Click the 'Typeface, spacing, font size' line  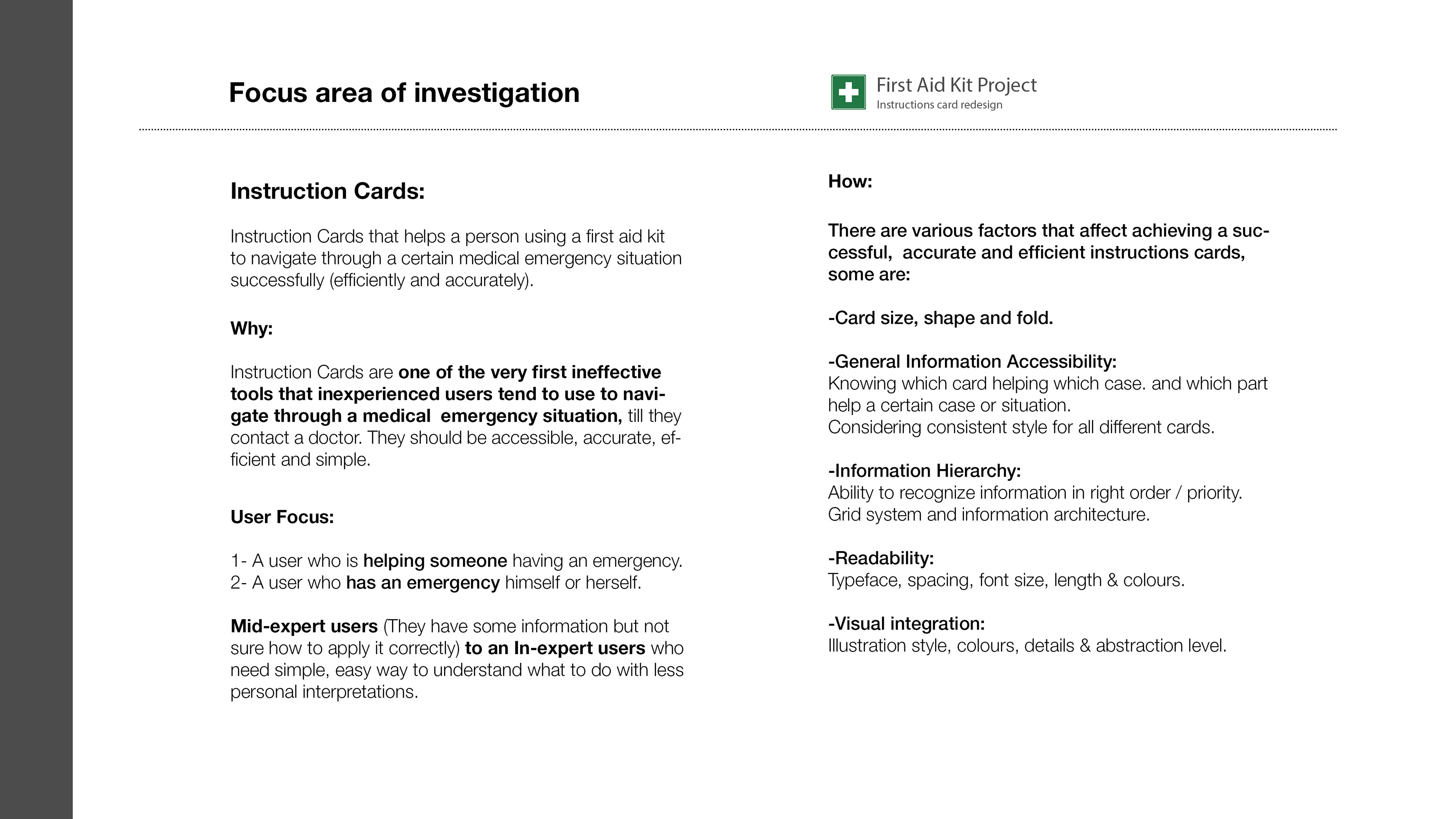pyautogui.click(x=1006, y=581)
